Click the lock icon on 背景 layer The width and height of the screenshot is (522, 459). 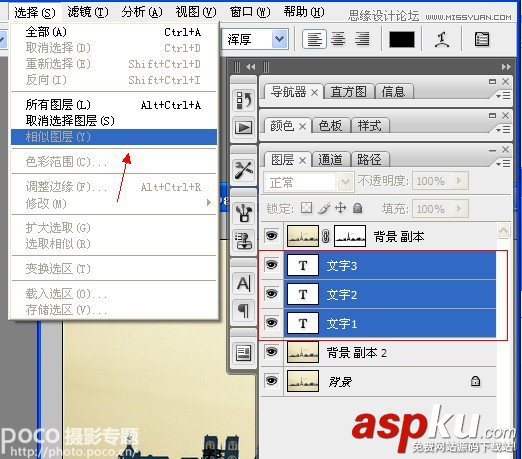click(x=475, y=381)
